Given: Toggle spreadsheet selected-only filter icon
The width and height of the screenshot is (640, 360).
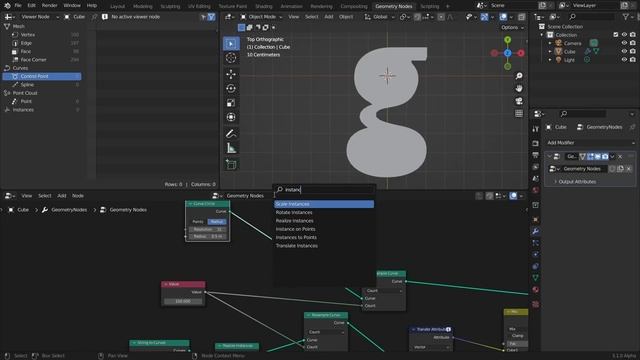Looking at the screenshot, I should coord(203,17).
